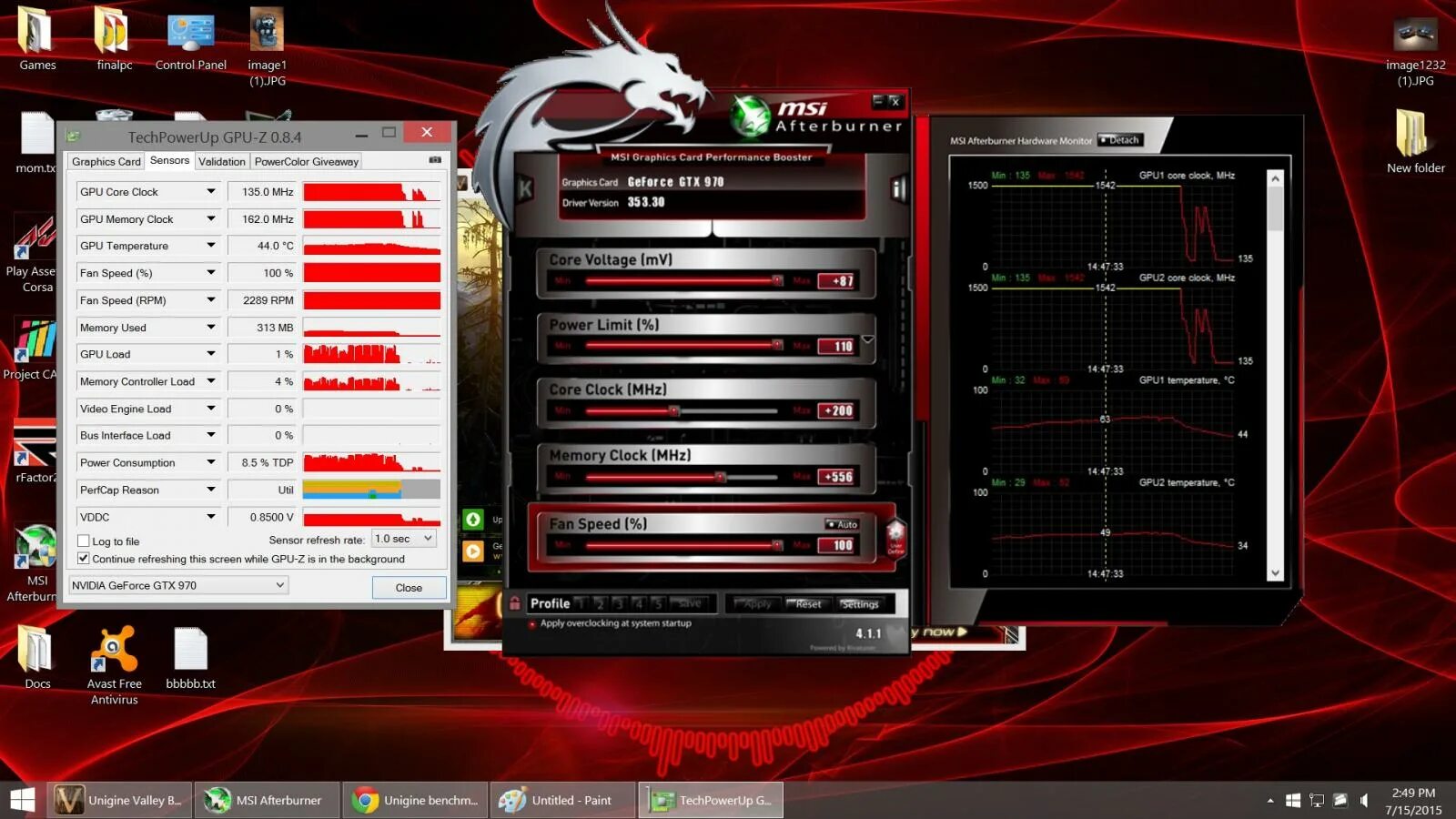This screenshot has height=819, width=1456.
Task: Open the Power Consumption sensor dropdown
Action: (x=211, y=461)
